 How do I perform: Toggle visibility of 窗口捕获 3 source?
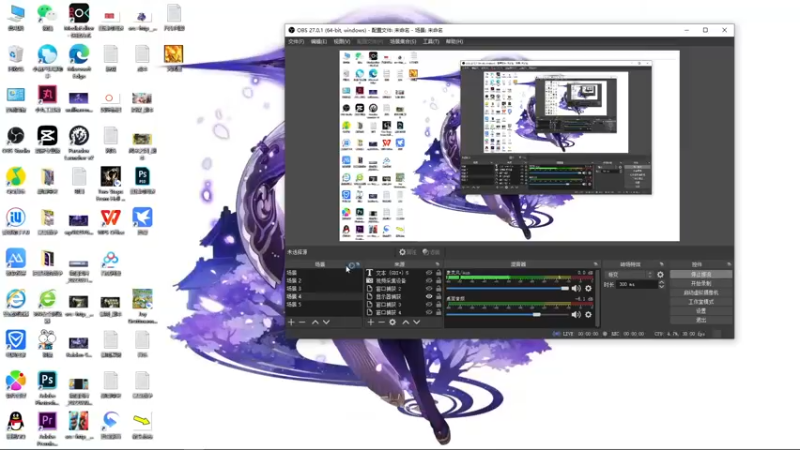coord(429,305)
